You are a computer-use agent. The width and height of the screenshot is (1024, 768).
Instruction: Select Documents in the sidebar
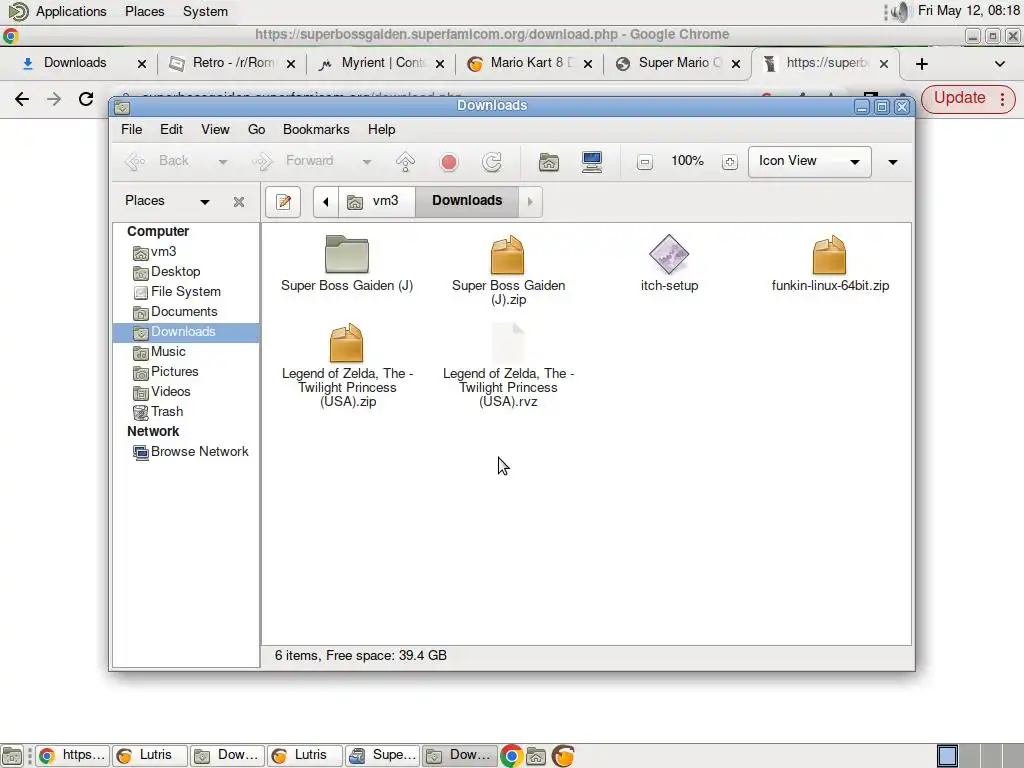186,312
